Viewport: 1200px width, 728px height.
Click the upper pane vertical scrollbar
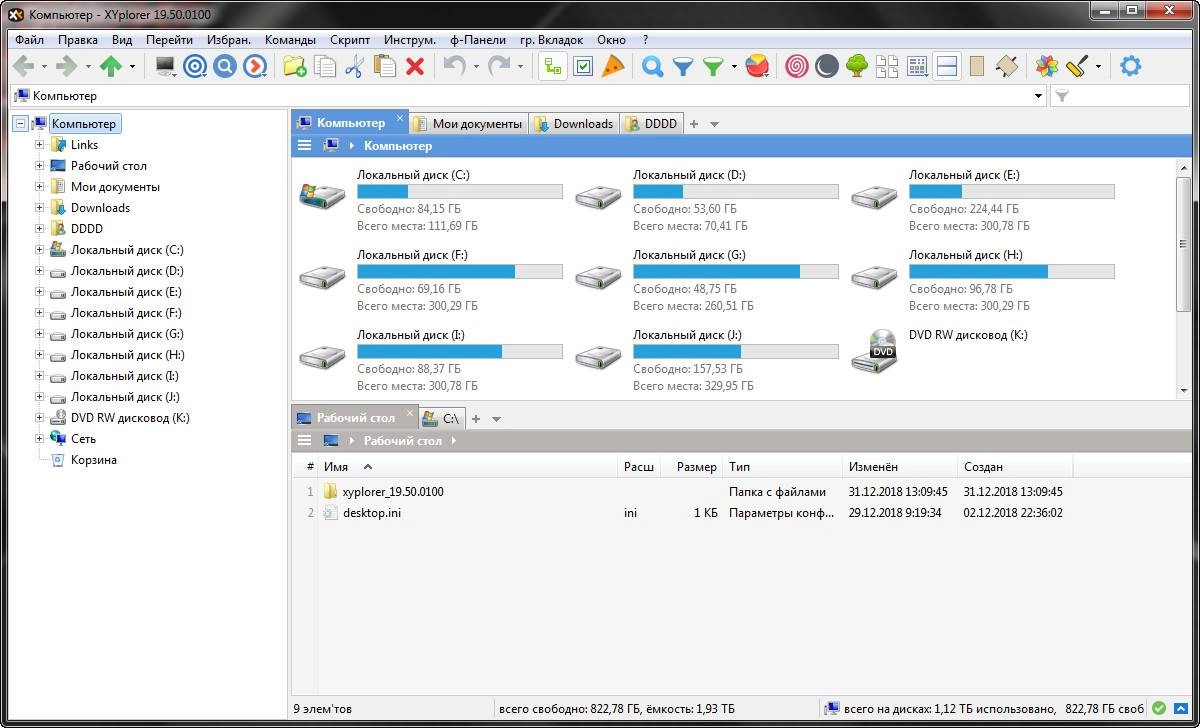[x=1184, y=279]
